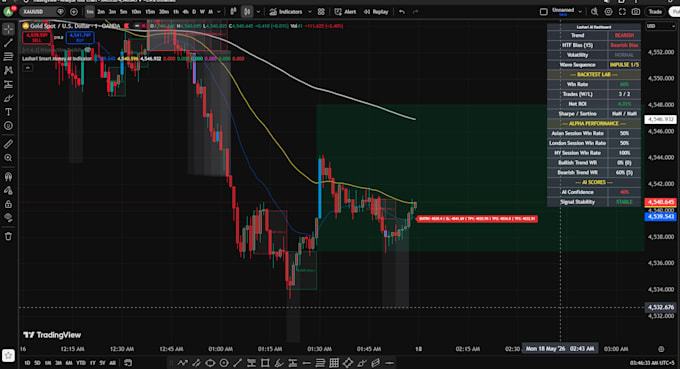Viewport: 680px width, 369px height.
Task: Open the chart patterns tool group
Action: coord(8,70)
